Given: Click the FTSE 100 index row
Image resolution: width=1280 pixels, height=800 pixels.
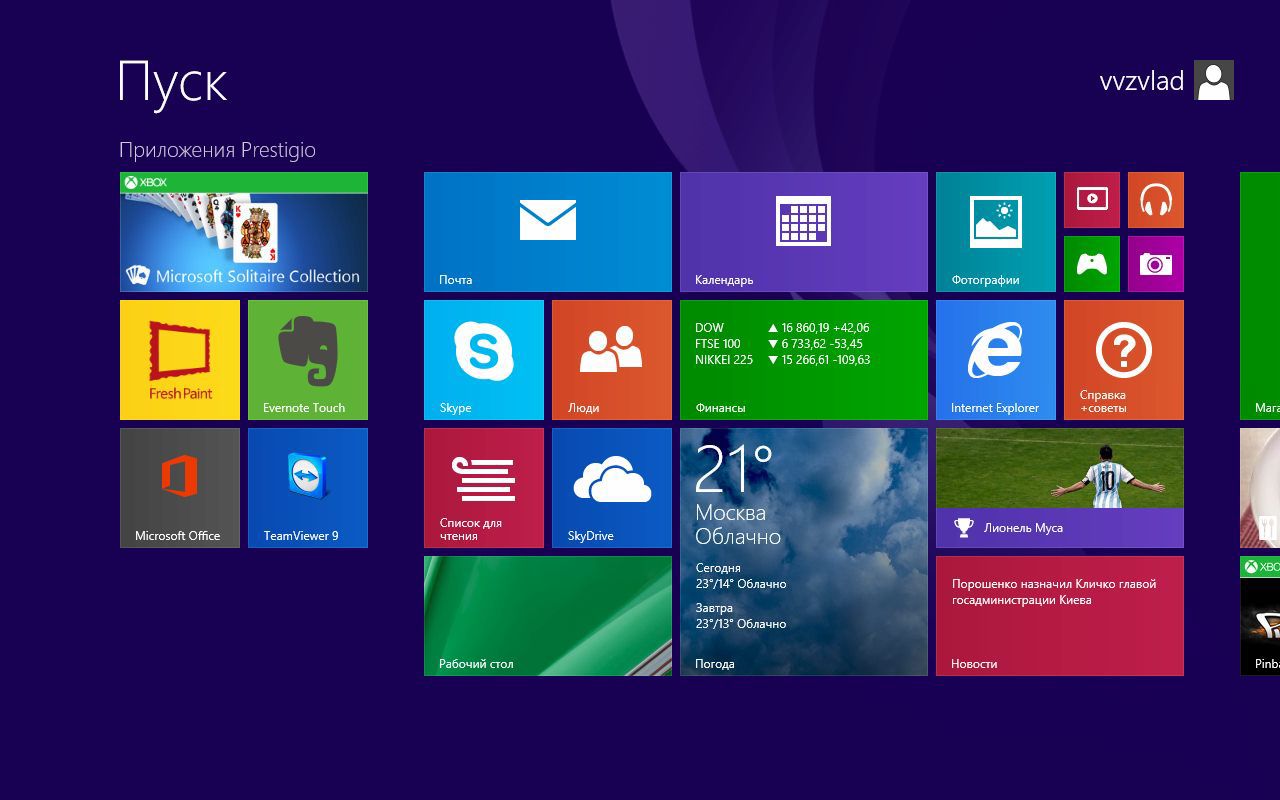Looking at the screenshot, I should [779, 344].
